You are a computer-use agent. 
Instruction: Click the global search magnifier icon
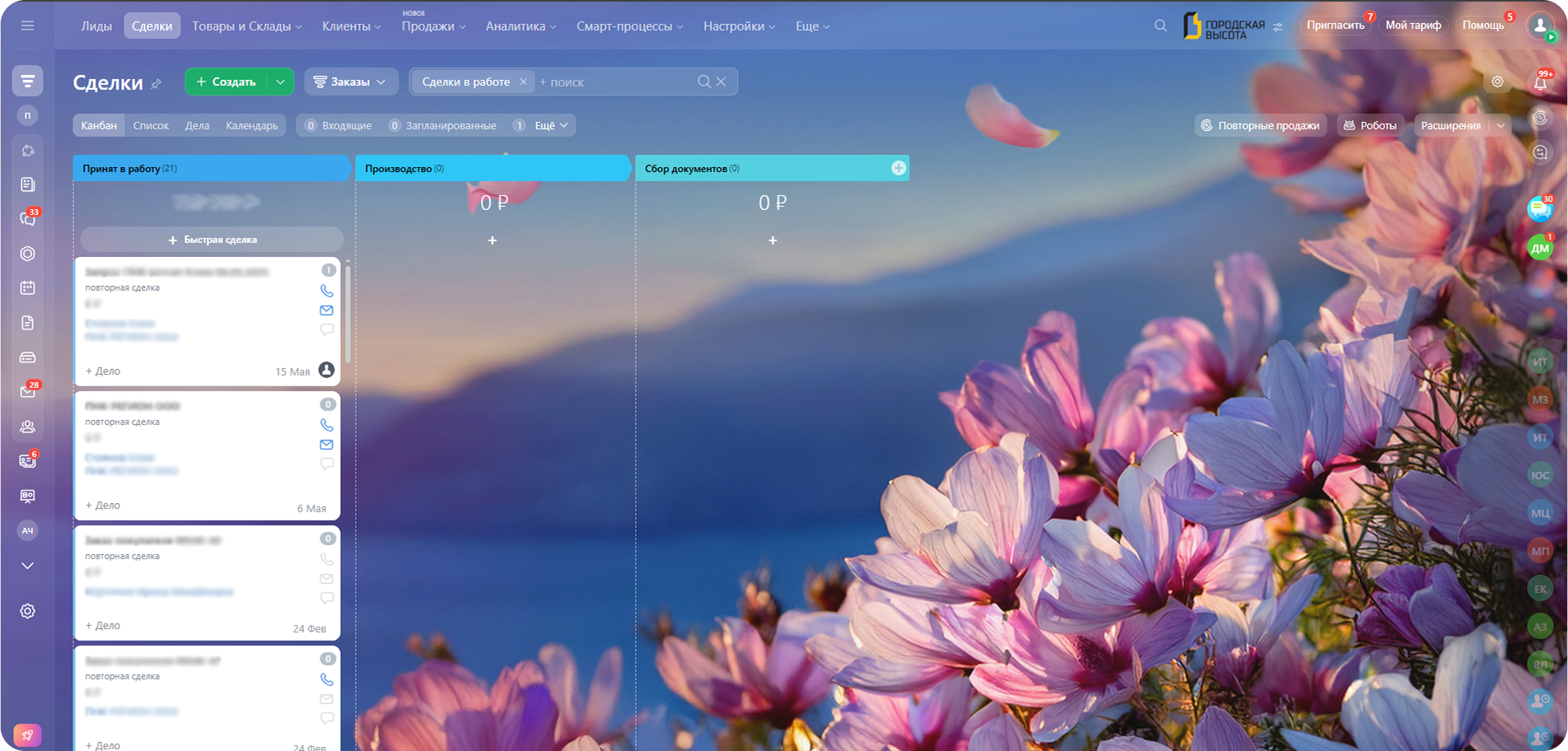point(1160,26)
